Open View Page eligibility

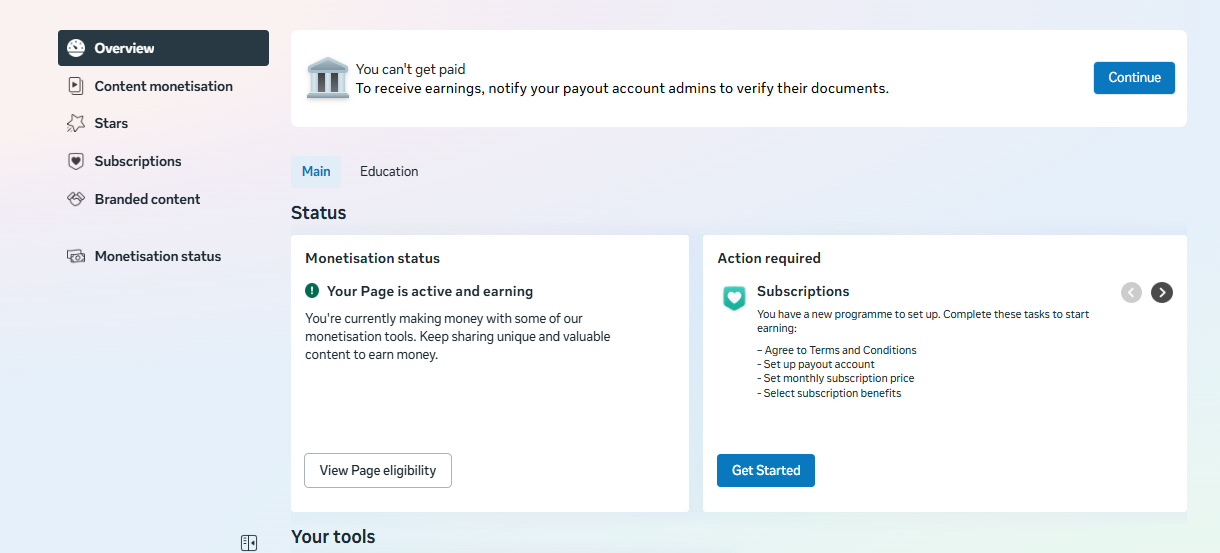[x=378, y=470]
